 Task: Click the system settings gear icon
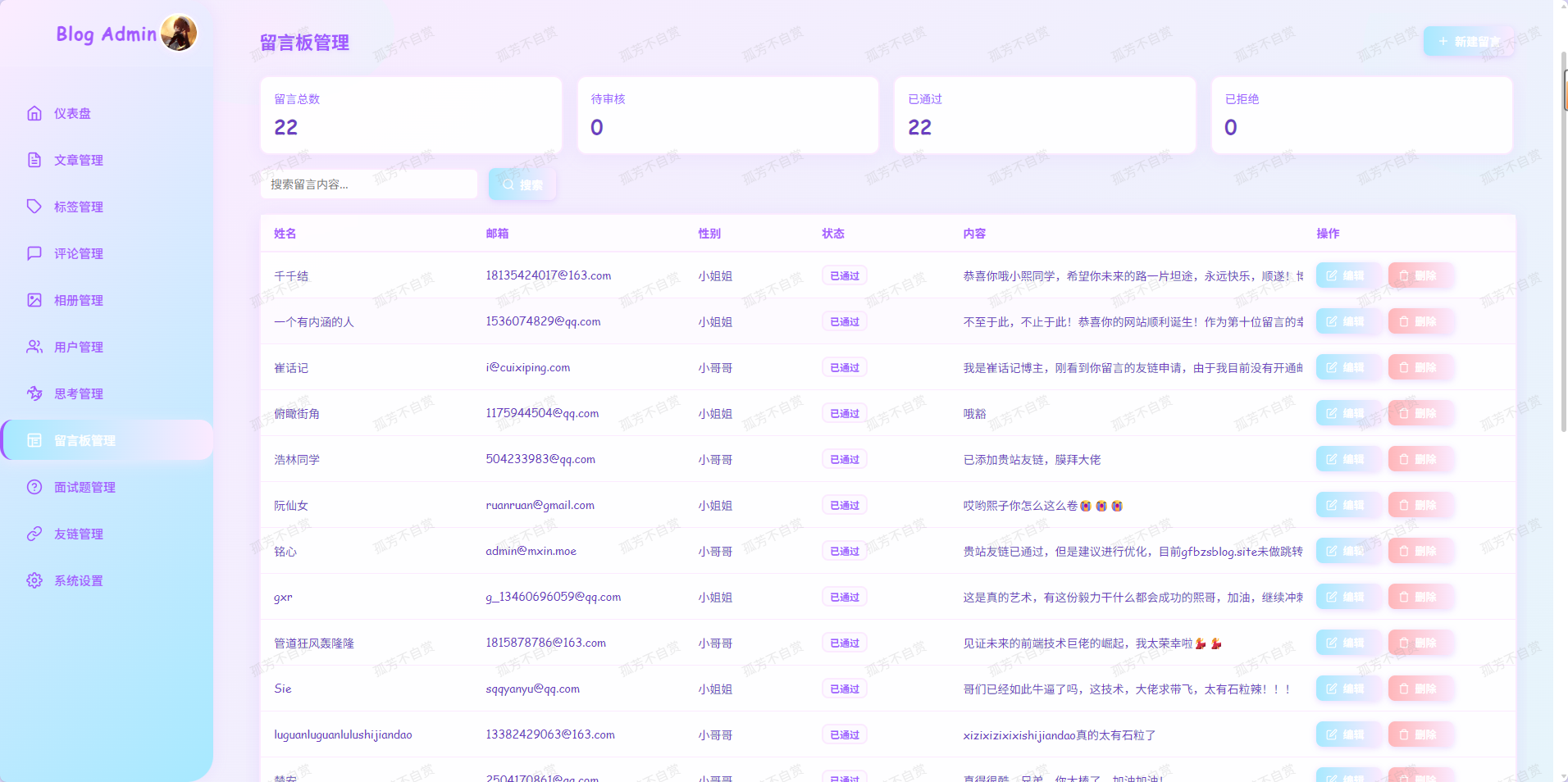tap(34, 580)
